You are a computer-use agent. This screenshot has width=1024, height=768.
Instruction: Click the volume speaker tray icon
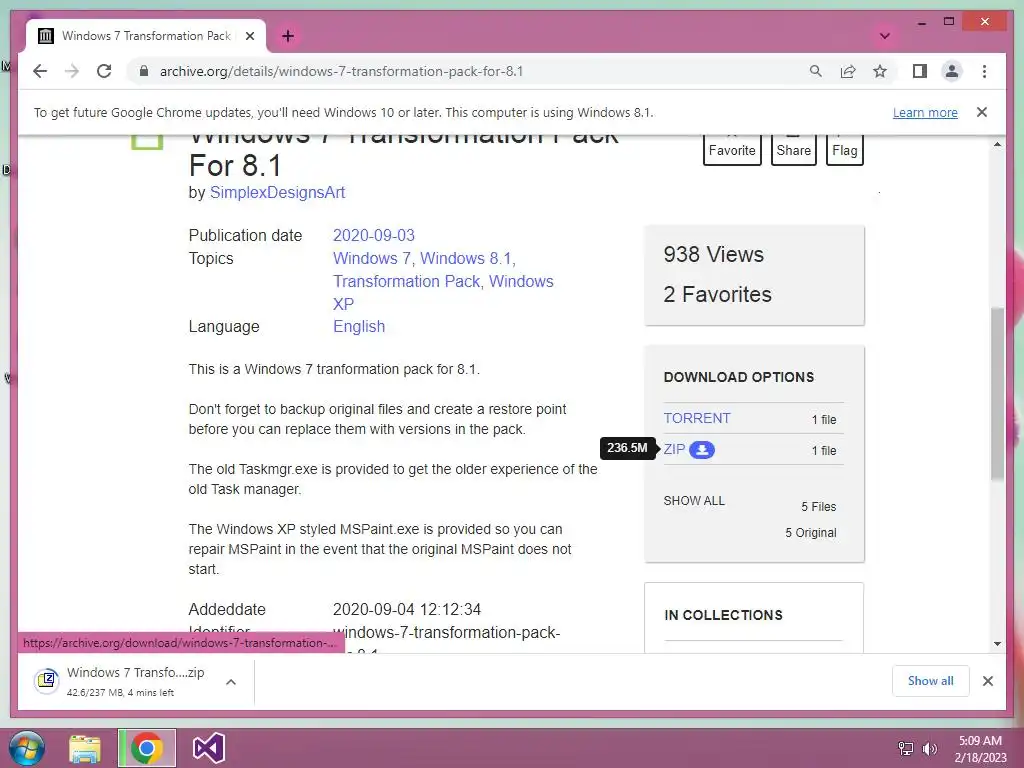click(929, 748)
